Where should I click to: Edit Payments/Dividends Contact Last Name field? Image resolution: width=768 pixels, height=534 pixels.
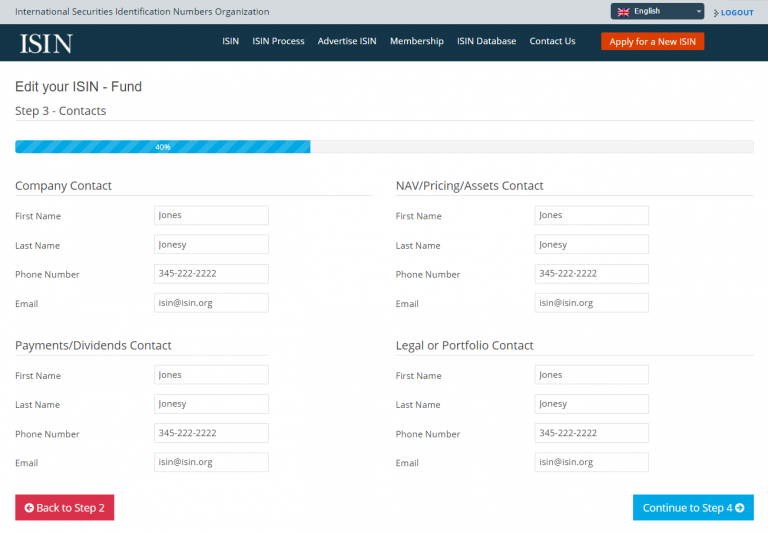point(211,404)
